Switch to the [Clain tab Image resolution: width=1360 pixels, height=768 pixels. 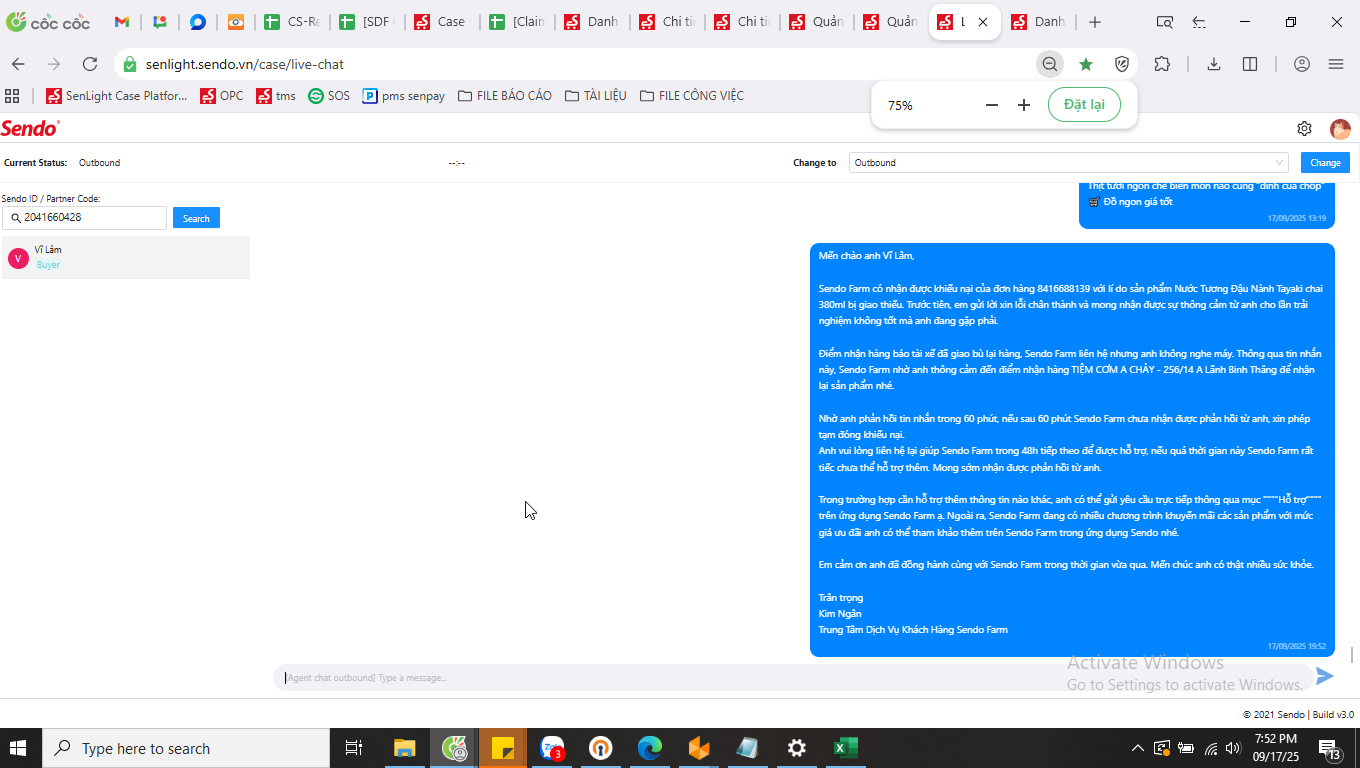514,22
